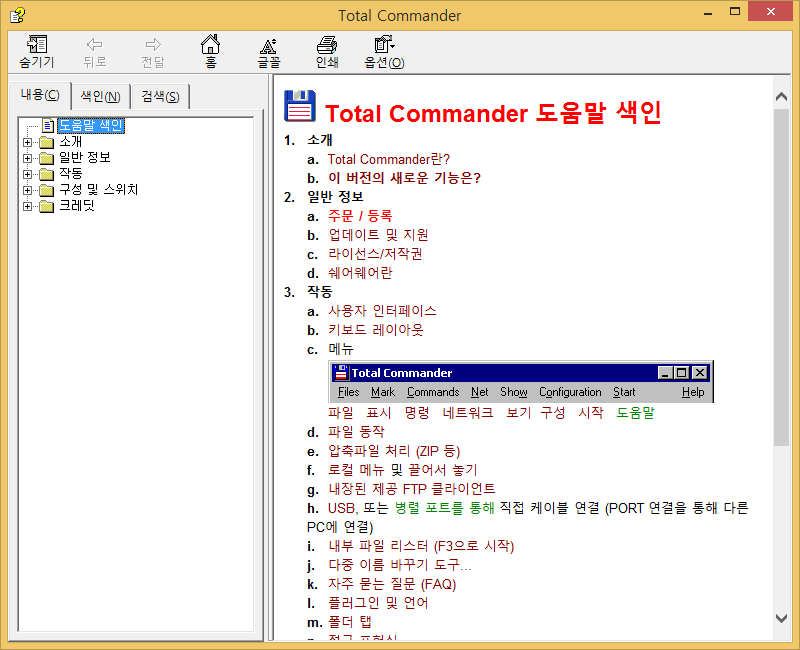Open the '명령' menu help link

point(417,413)
